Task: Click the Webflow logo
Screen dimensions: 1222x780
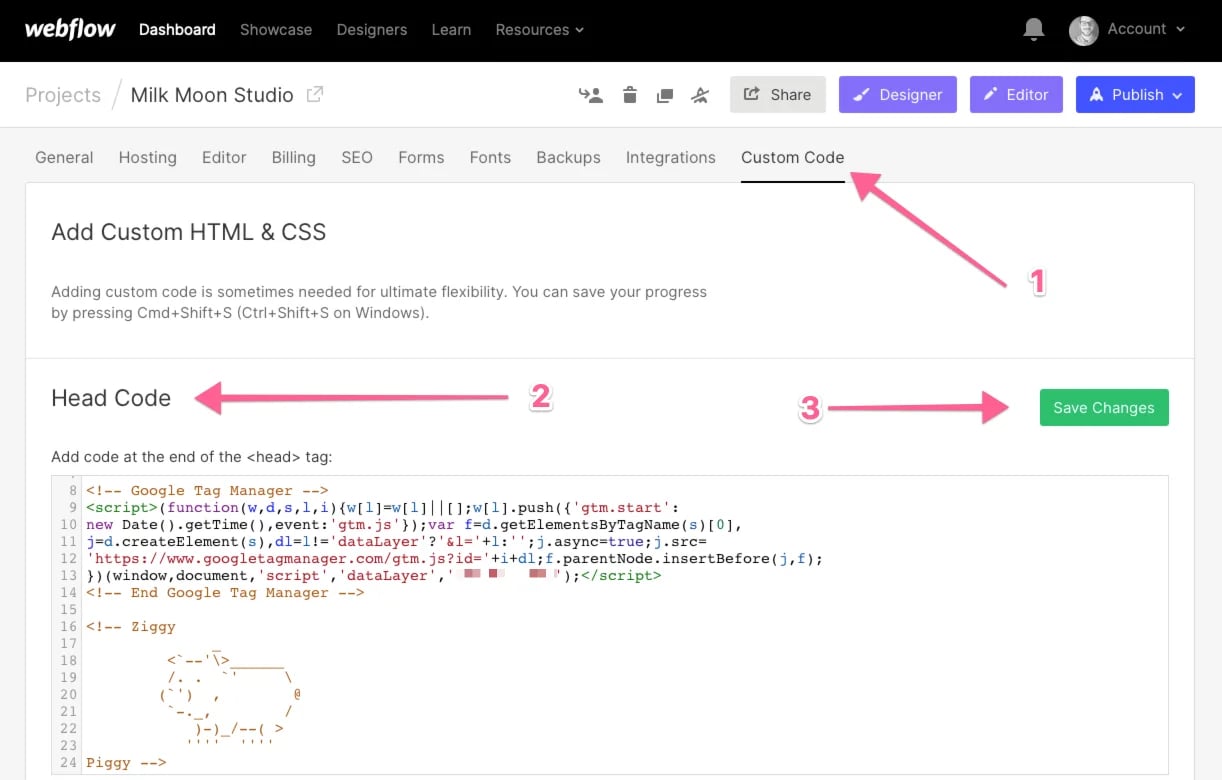Action: 69,29
